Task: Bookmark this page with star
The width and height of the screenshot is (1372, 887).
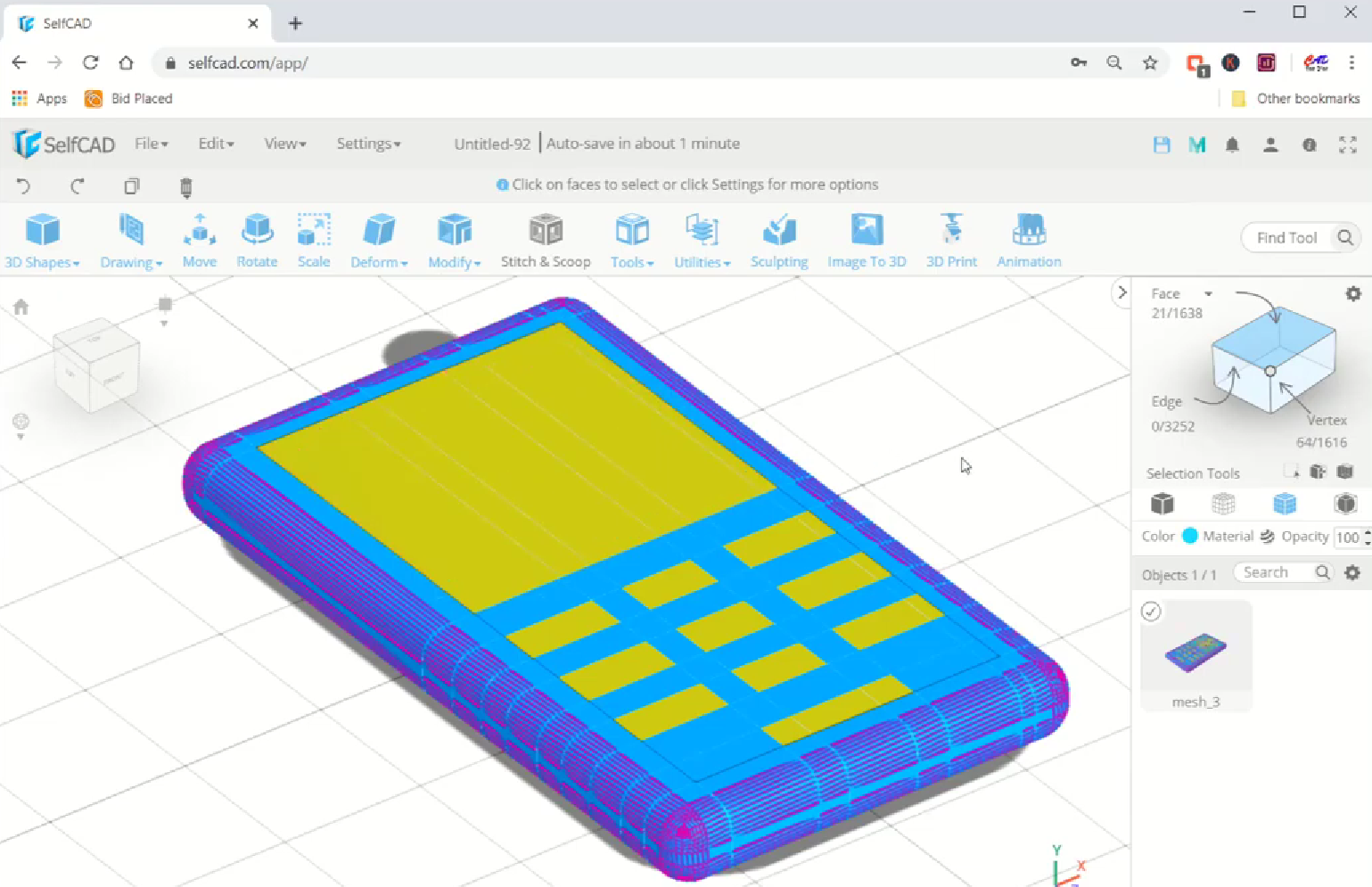Action: pos(1150,62)
